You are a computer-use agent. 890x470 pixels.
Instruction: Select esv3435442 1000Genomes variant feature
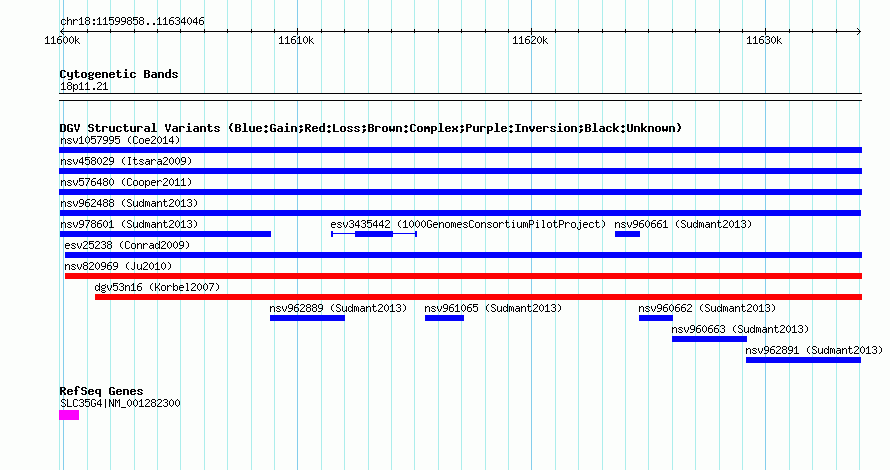click(x=374, y=234)
